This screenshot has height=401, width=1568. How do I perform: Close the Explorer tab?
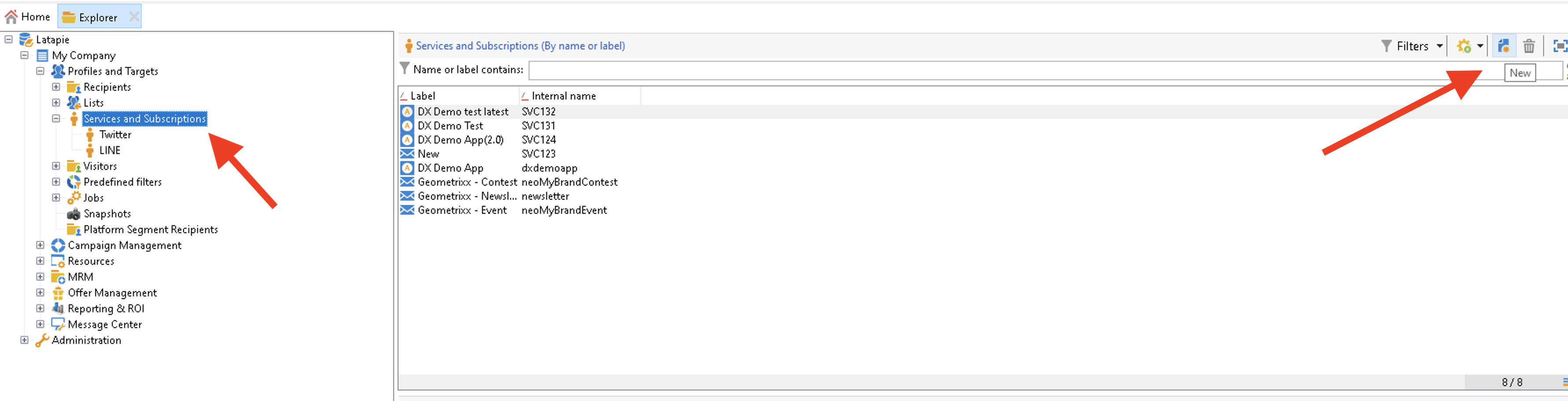134,17
